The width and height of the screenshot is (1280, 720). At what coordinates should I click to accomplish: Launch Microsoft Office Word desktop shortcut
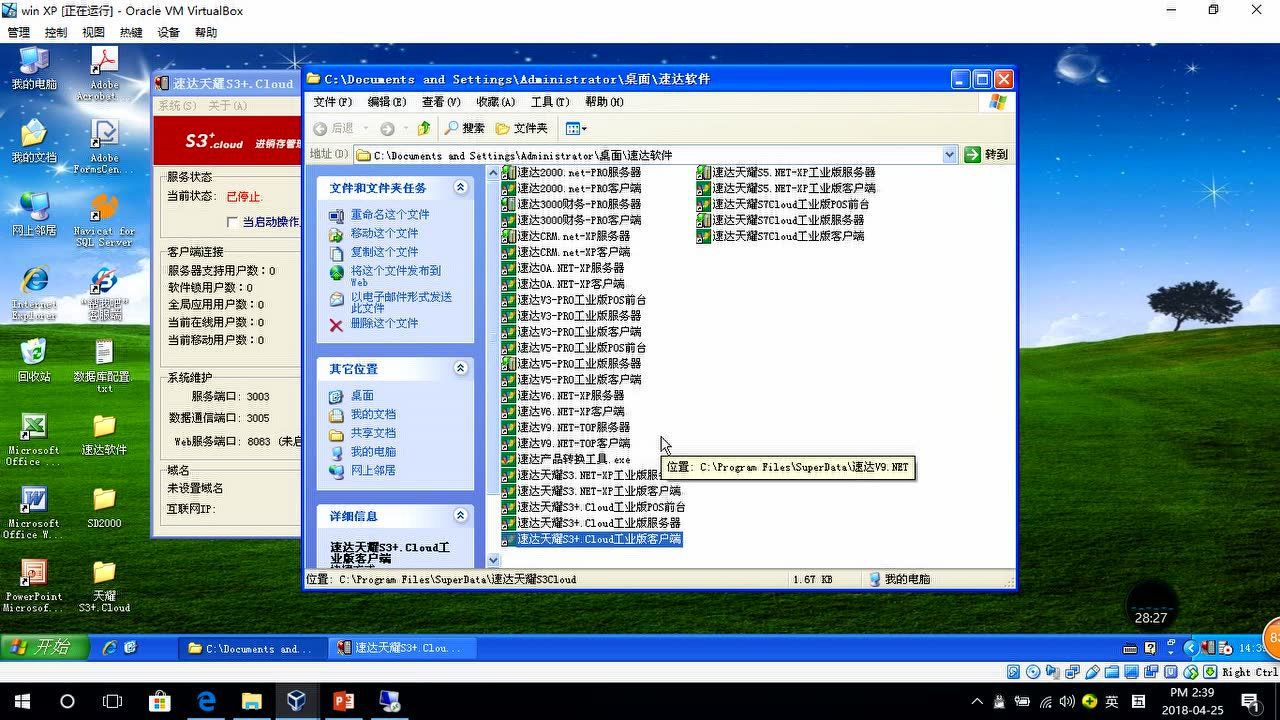point(34,512)
